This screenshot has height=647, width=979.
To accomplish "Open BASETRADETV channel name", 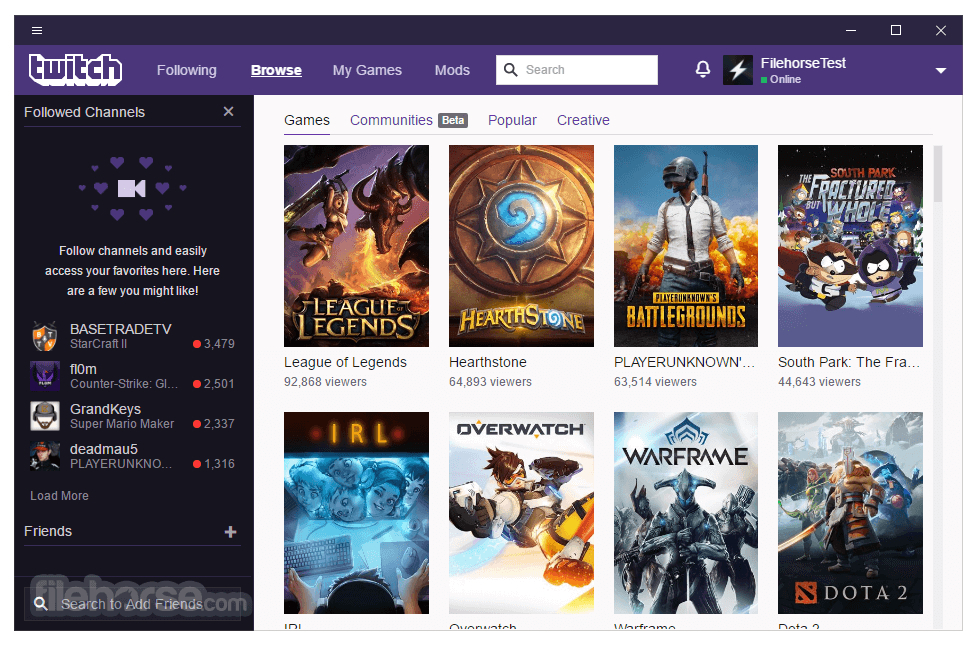I will 121,329.
